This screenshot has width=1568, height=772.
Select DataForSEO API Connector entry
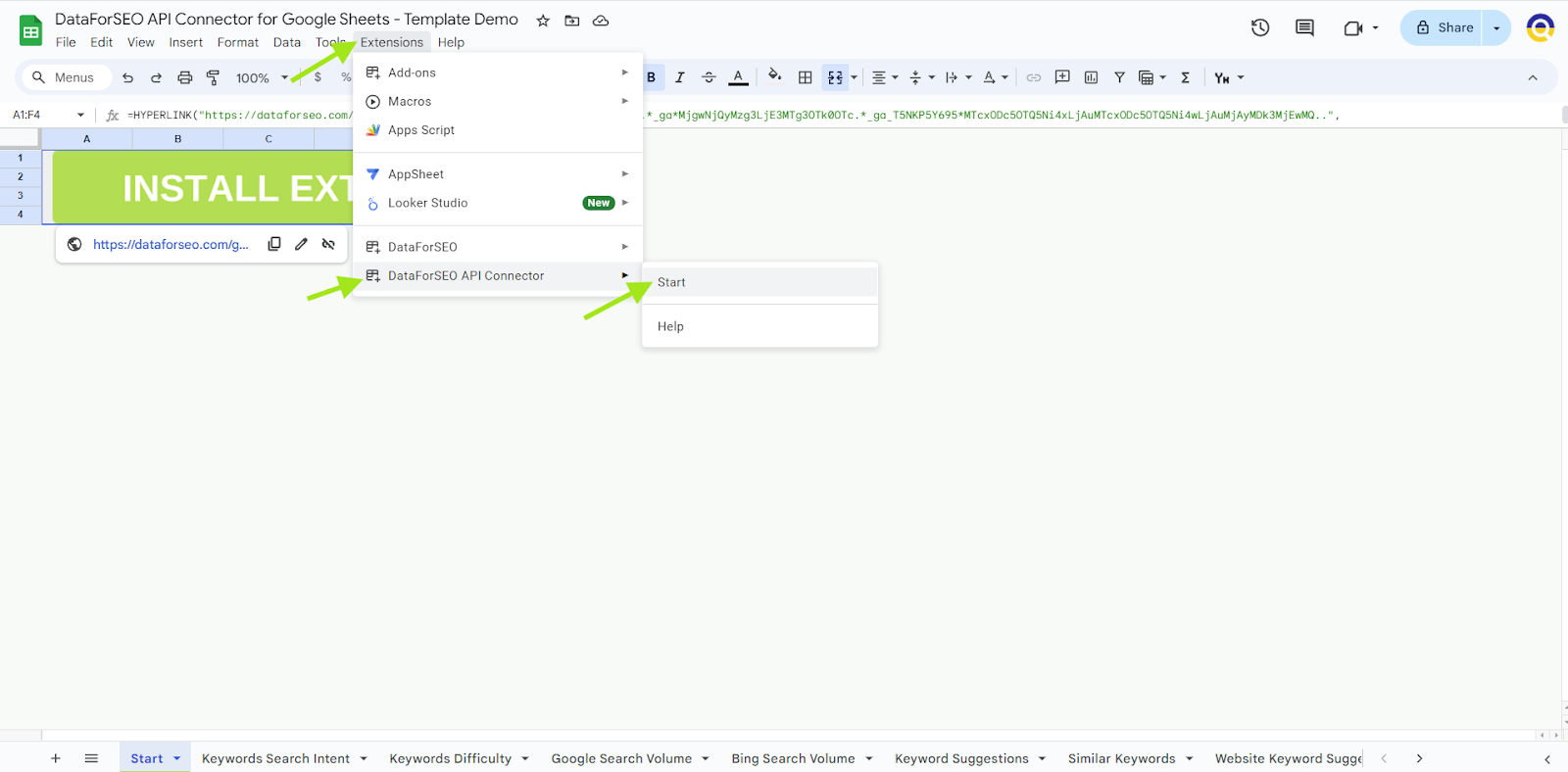click(498, 275)
